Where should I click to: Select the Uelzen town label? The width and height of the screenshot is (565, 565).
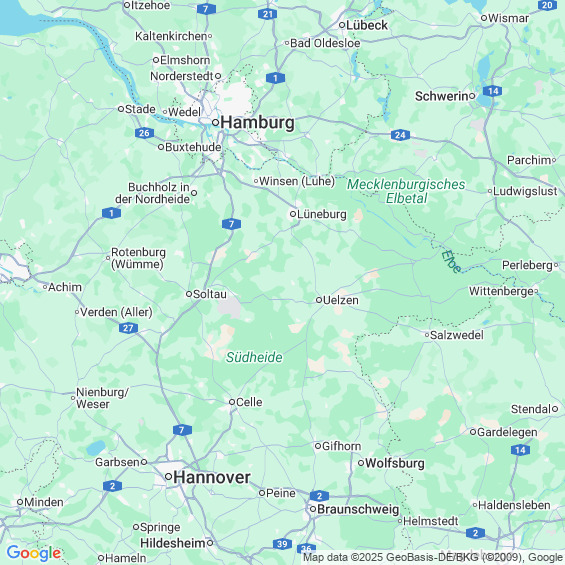(341, 300)
